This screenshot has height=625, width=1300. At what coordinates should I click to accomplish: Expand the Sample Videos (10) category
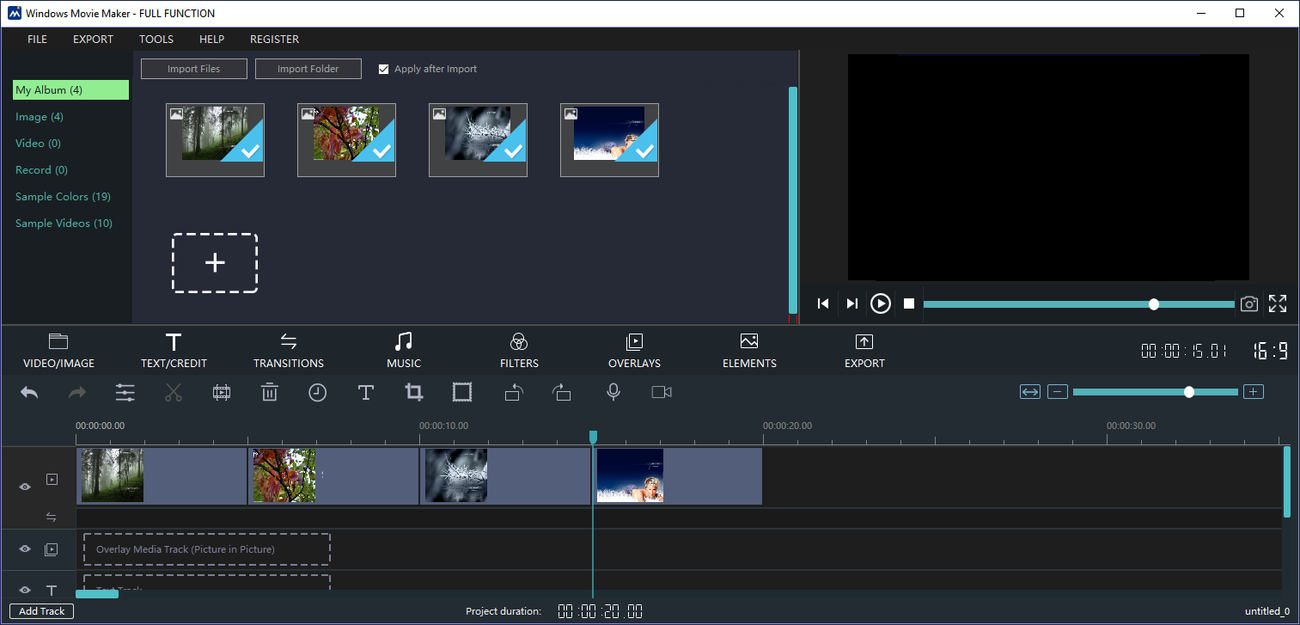tap(64, 224)
